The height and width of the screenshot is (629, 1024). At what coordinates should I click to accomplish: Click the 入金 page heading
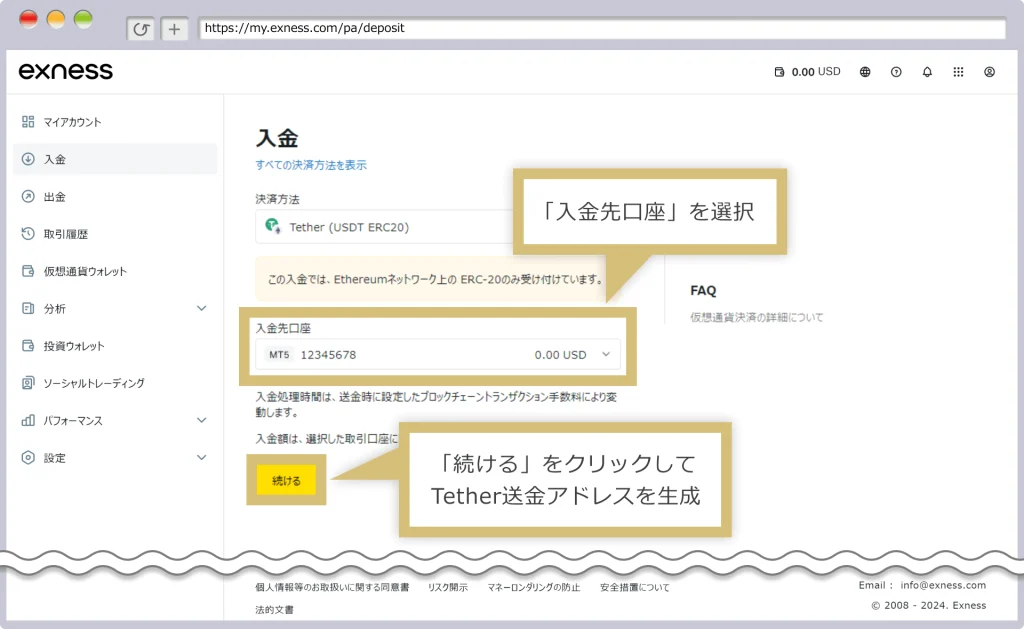pos(277,138)
